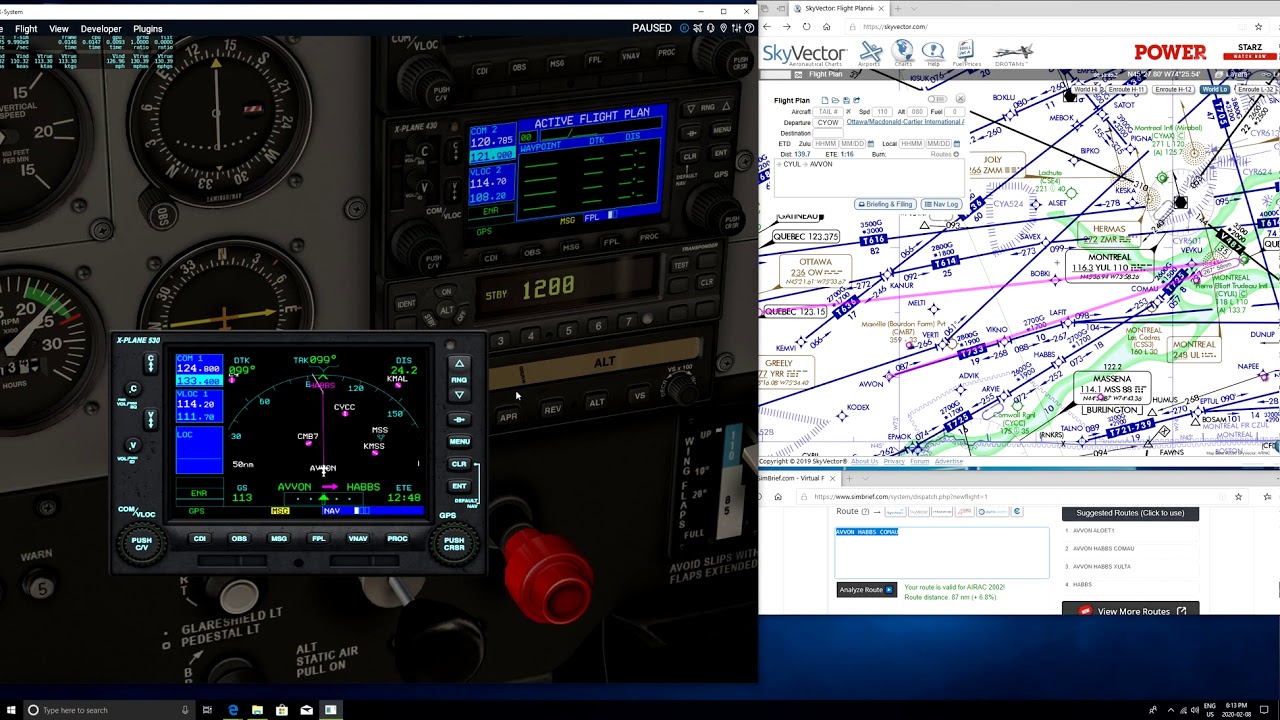The image size is (1280, 720).
Task: Open the Local date calendar picker
Action: point(957,143)
